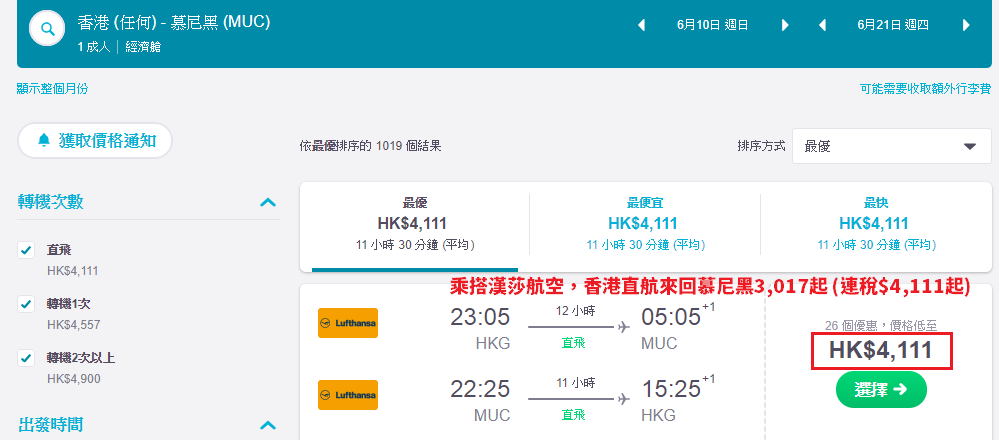
Task: Click the 6月10日 週日 departure date
Action: click(x=712, y=25)
